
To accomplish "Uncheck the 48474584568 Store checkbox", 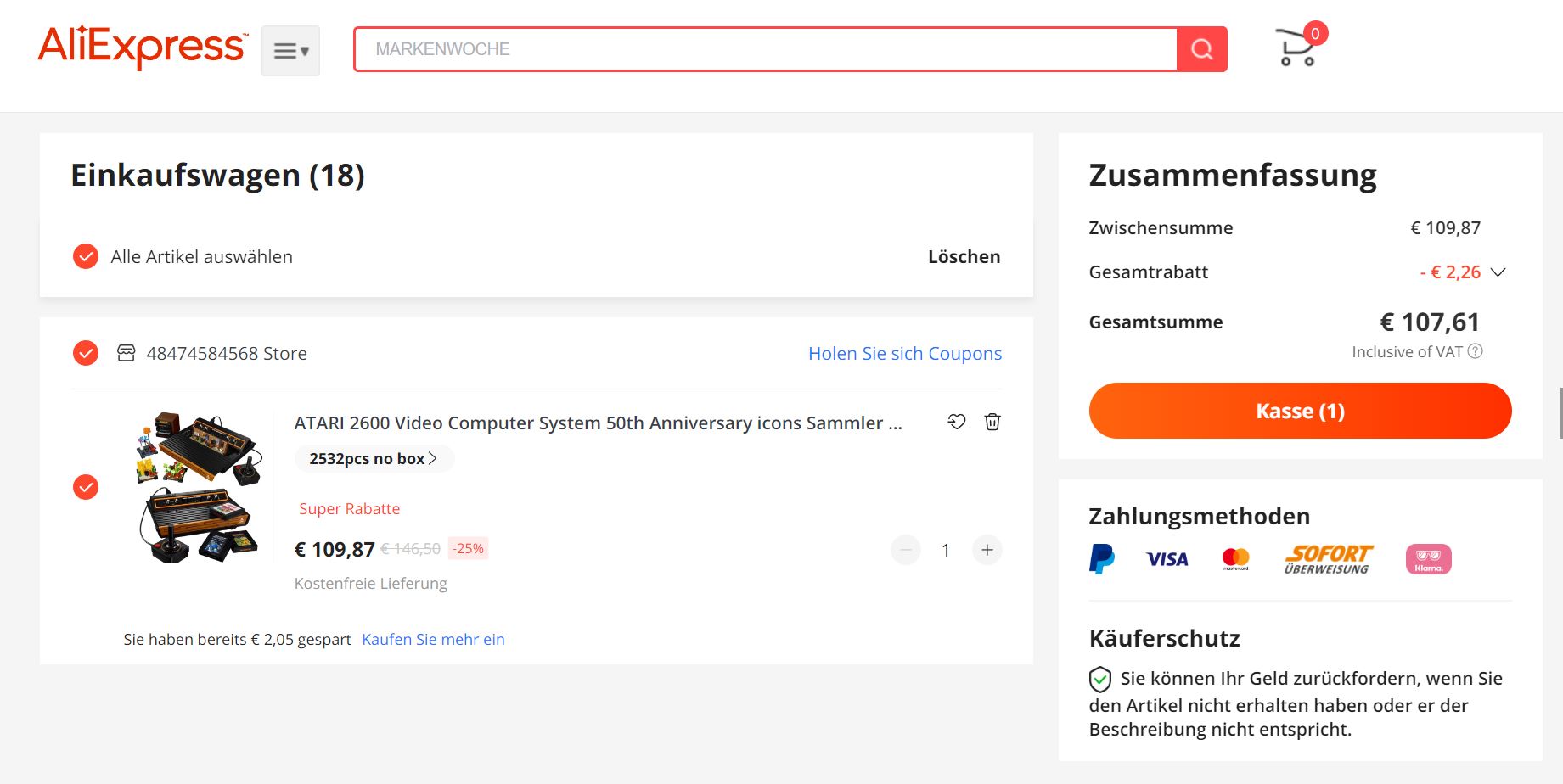I will point(86,353).
